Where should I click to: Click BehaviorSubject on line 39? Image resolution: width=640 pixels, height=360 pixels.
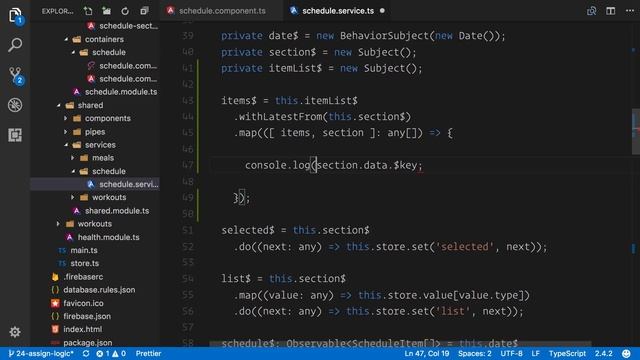click(384, 36)
